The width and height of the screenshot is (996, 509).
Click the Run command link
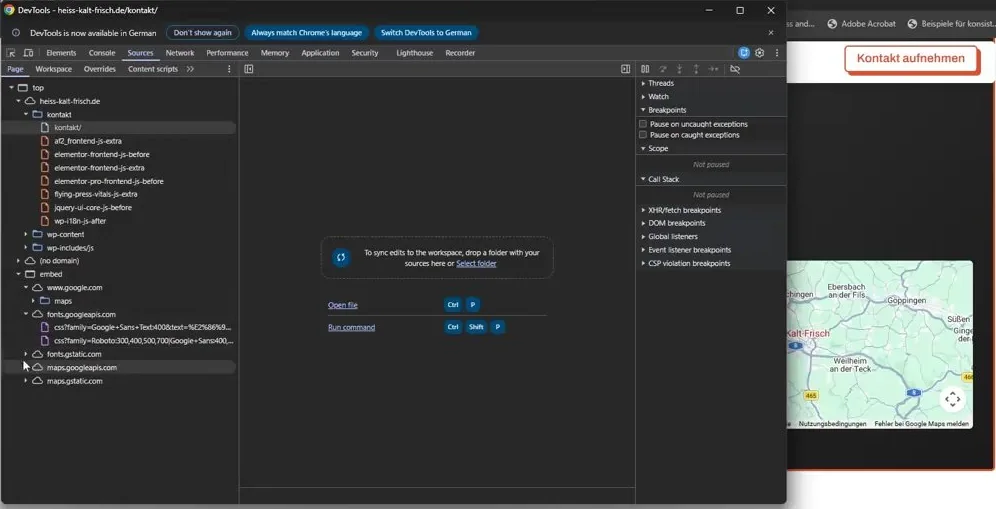[351, 327]
